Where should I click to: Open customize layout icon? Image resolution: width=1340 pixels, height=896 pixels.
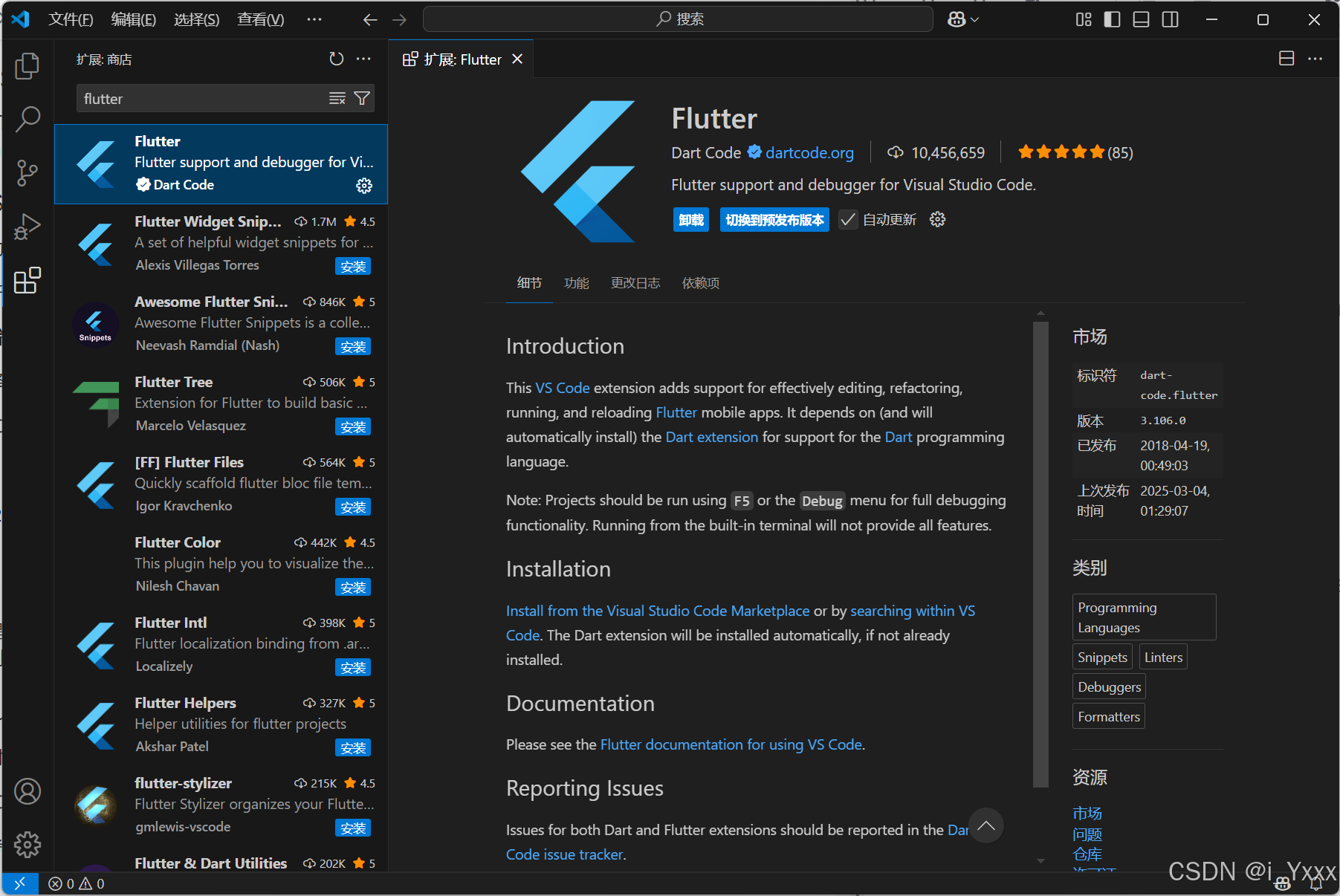[x=1084, y=19]
